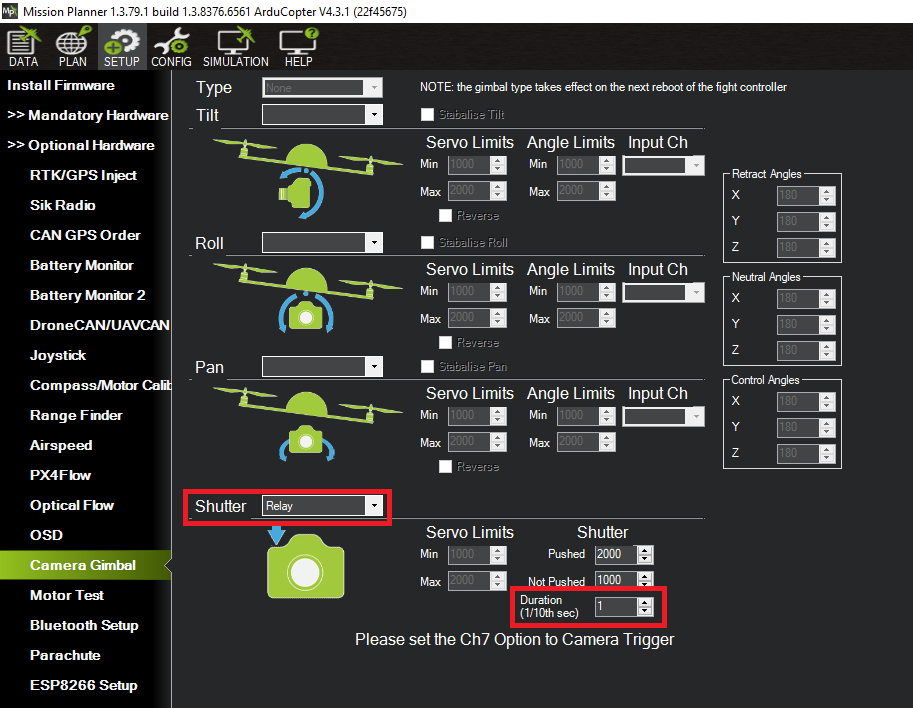This screenshot has height=708, width=913.
Task: Open the PLAN flight planner
Action: pos(72,47)
